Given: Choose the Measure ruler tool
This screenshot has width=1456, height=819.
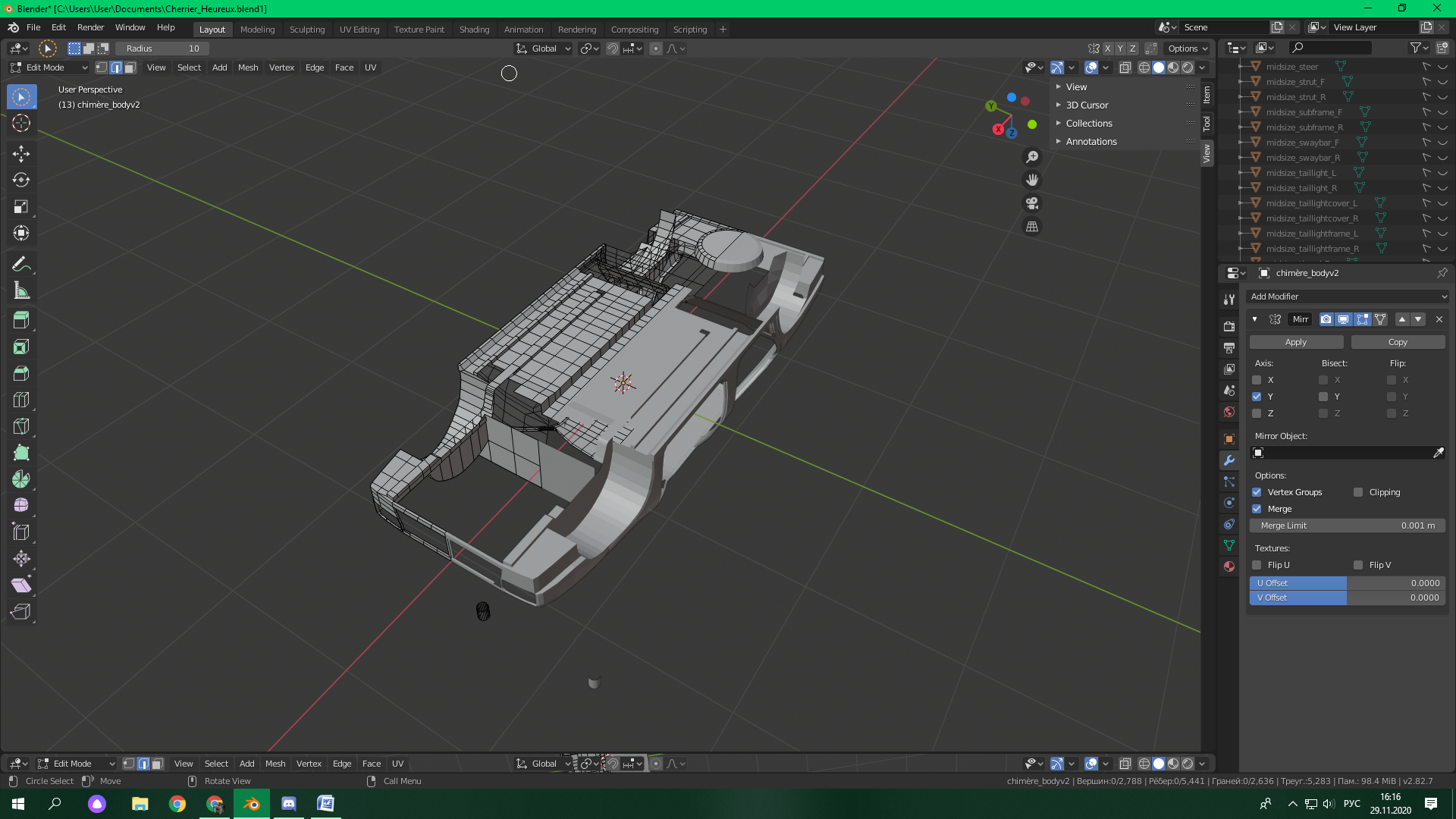Looking at the screenshot, I should pos(21,290).
